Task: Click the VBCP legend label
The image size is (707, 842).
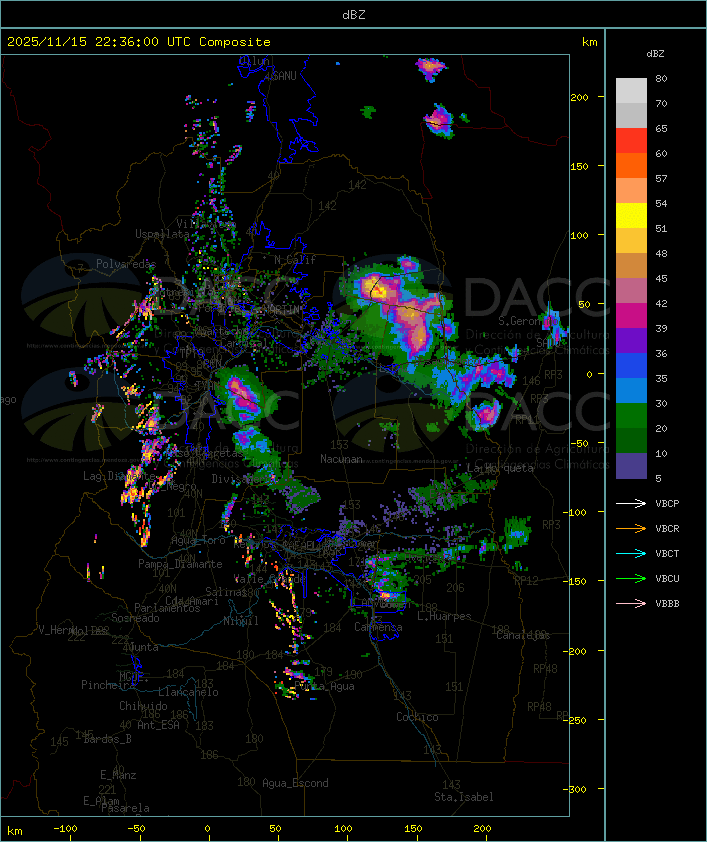Action: 667,504
